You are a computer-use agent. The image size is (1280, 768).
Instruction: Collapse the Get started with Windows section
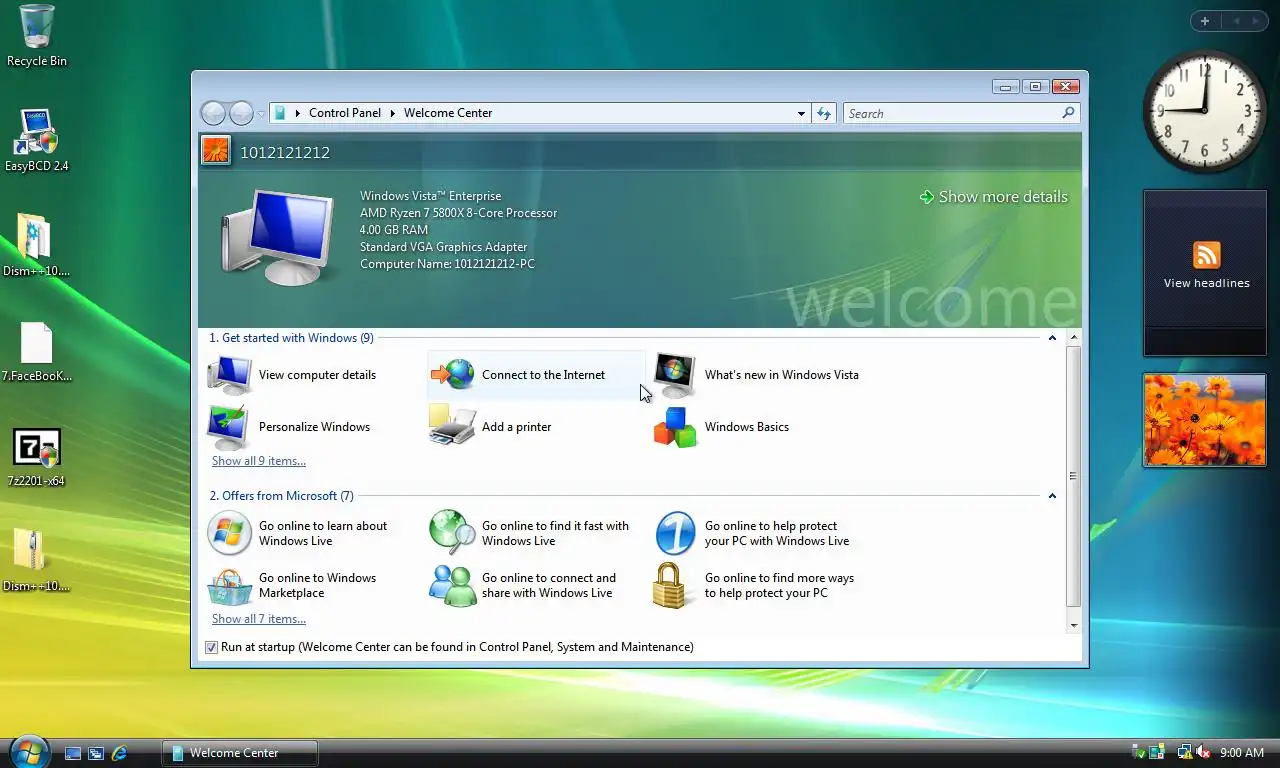1052,338
